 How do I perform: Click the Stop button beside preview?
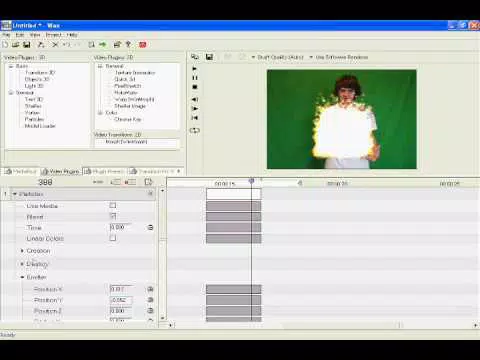pyautogui.click(x=195, y=87)
